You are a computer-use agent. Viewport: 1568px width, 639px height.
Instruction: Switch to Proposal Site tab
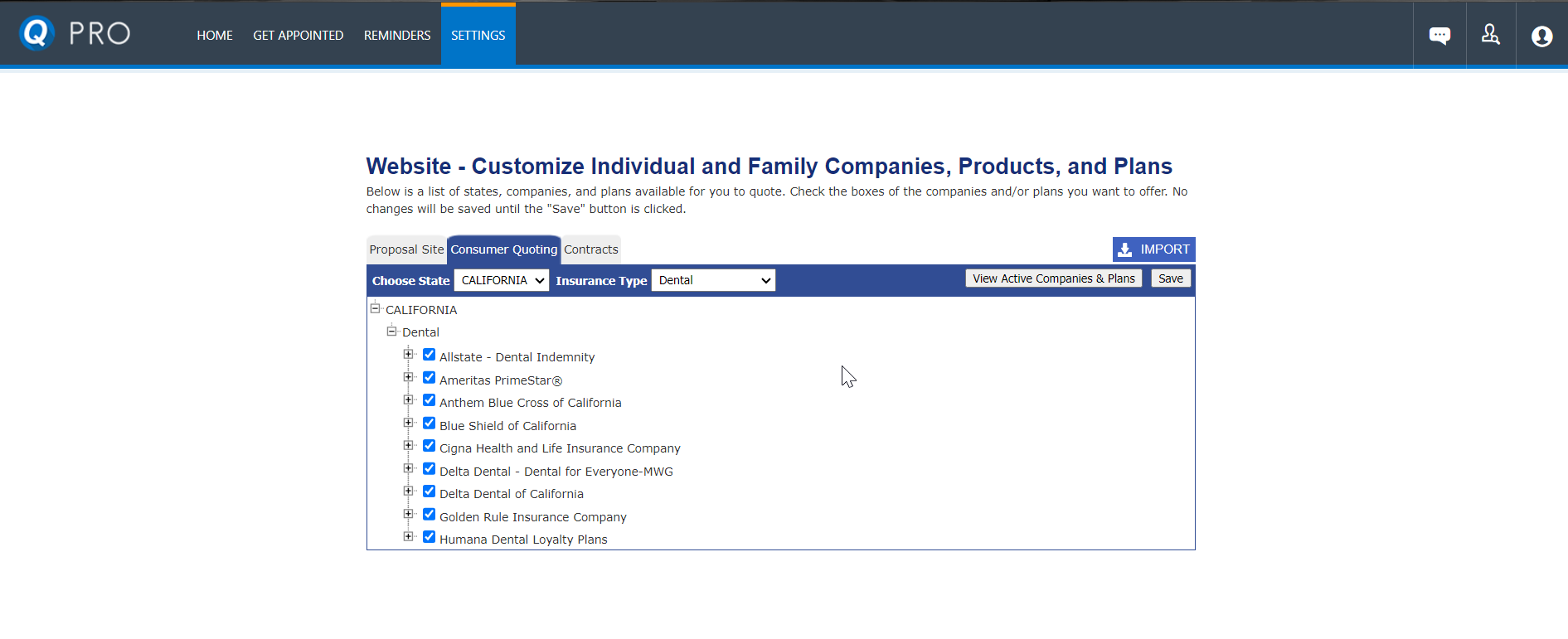tap(406, 249)
